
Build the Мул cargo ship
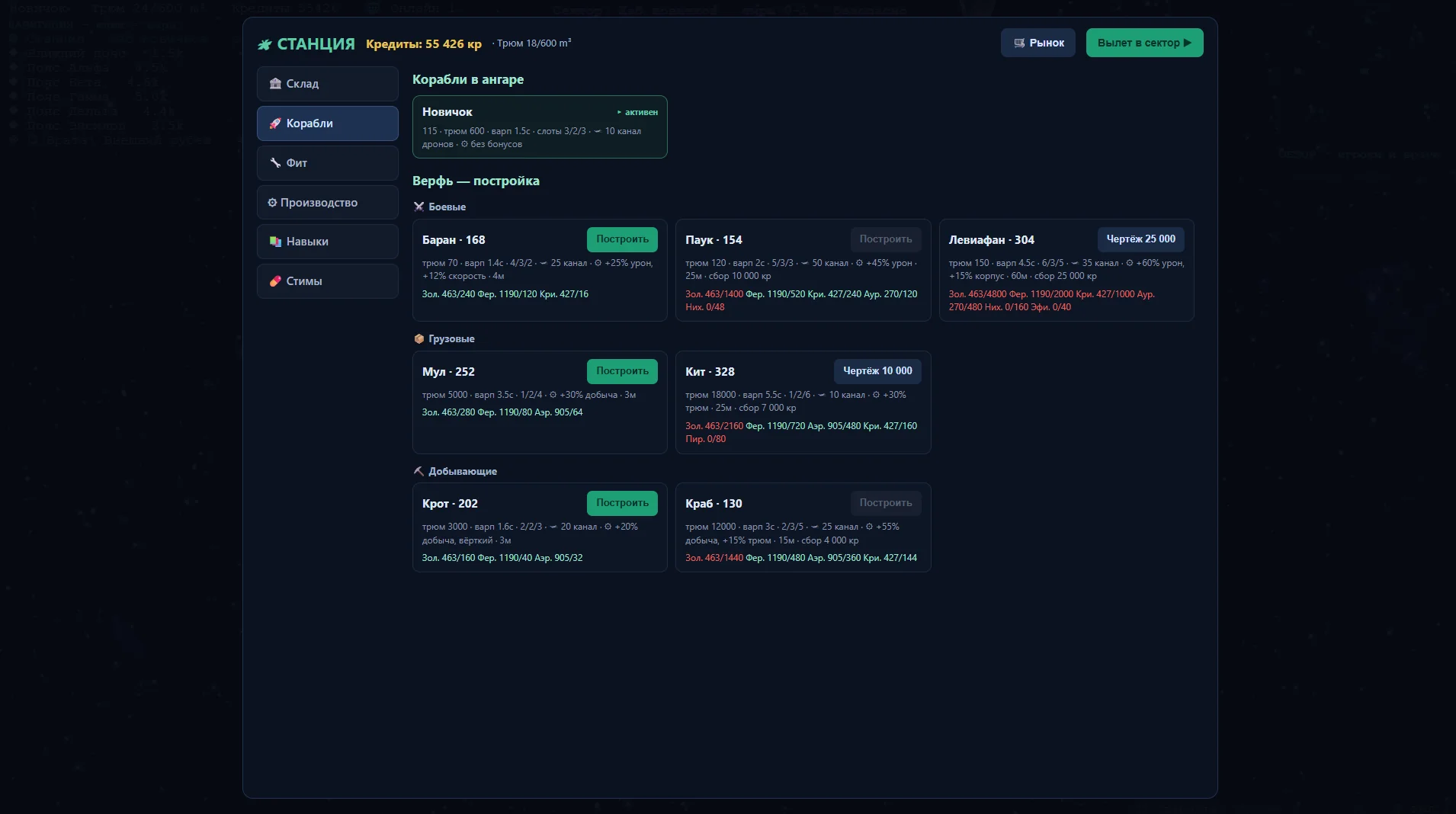[622, 371]
